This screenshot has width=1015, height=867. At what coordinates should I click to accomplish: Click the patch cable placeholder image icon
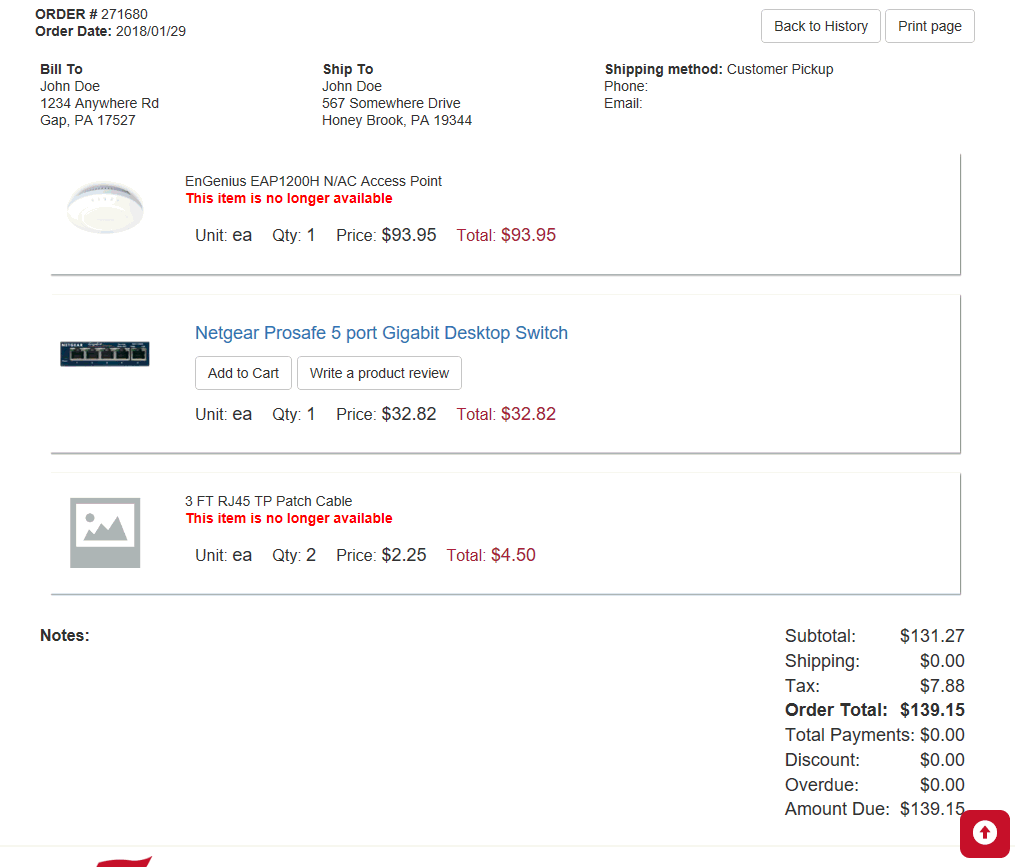[x=105, y=533]
